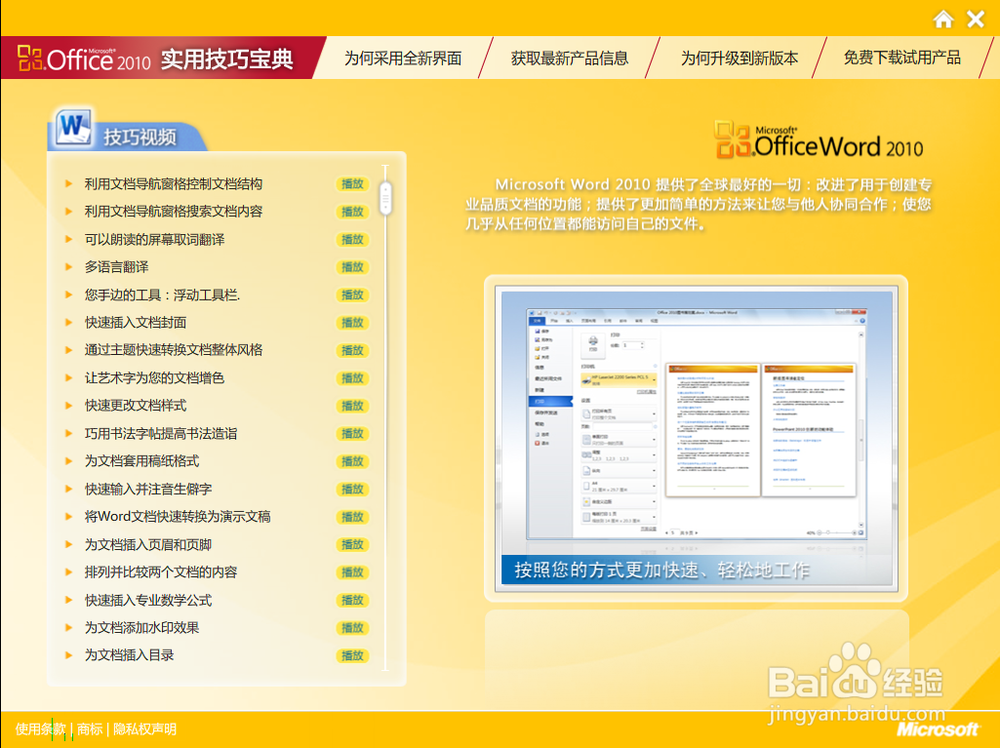Image resolution: width=1000 pixels, height=748 pixels.
Task: Click the Microsoft Office Word 2010 logo
Action: coord(819,140)
